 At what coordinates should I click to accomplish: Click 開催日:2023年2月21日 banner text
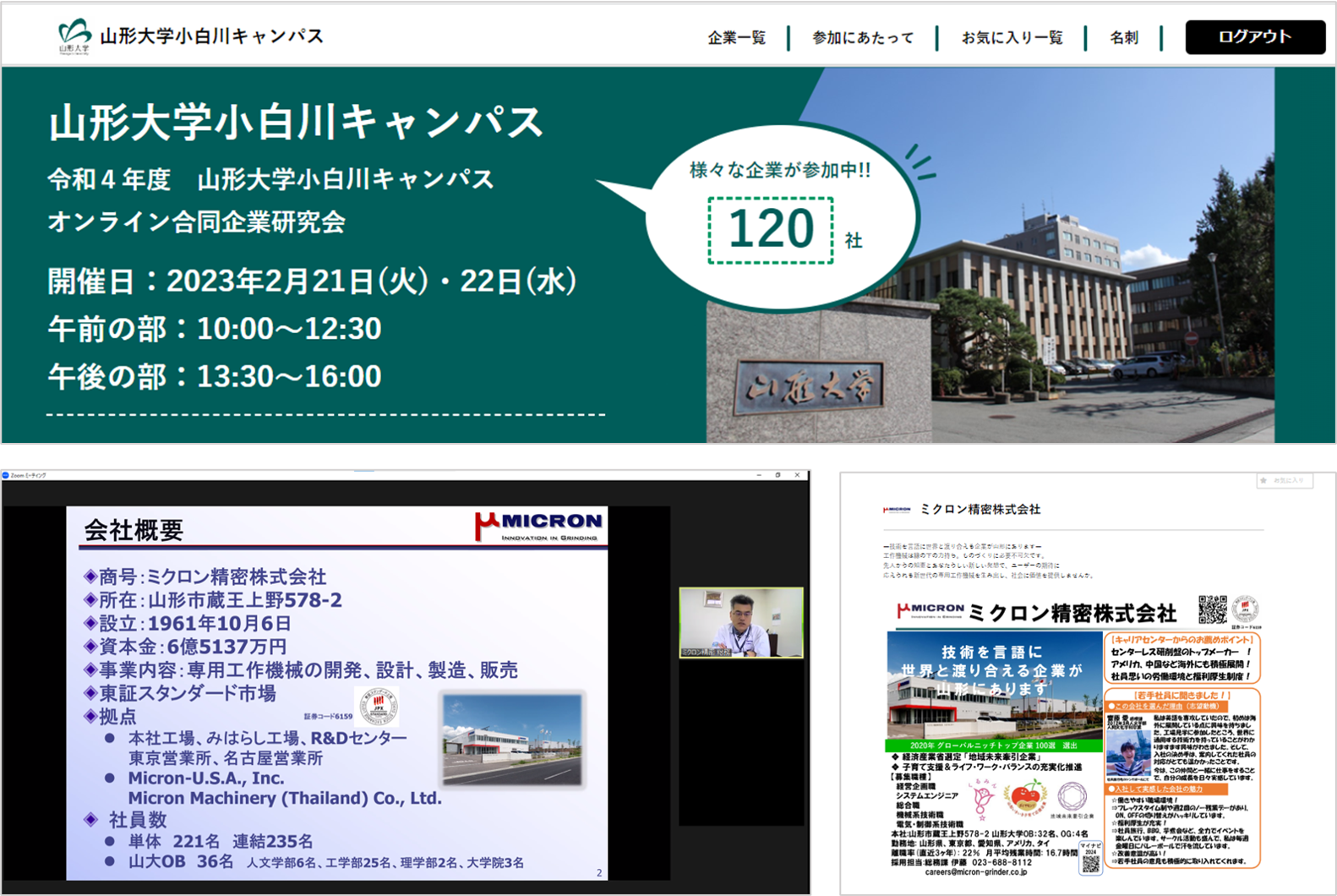click(x=312, y=281)
